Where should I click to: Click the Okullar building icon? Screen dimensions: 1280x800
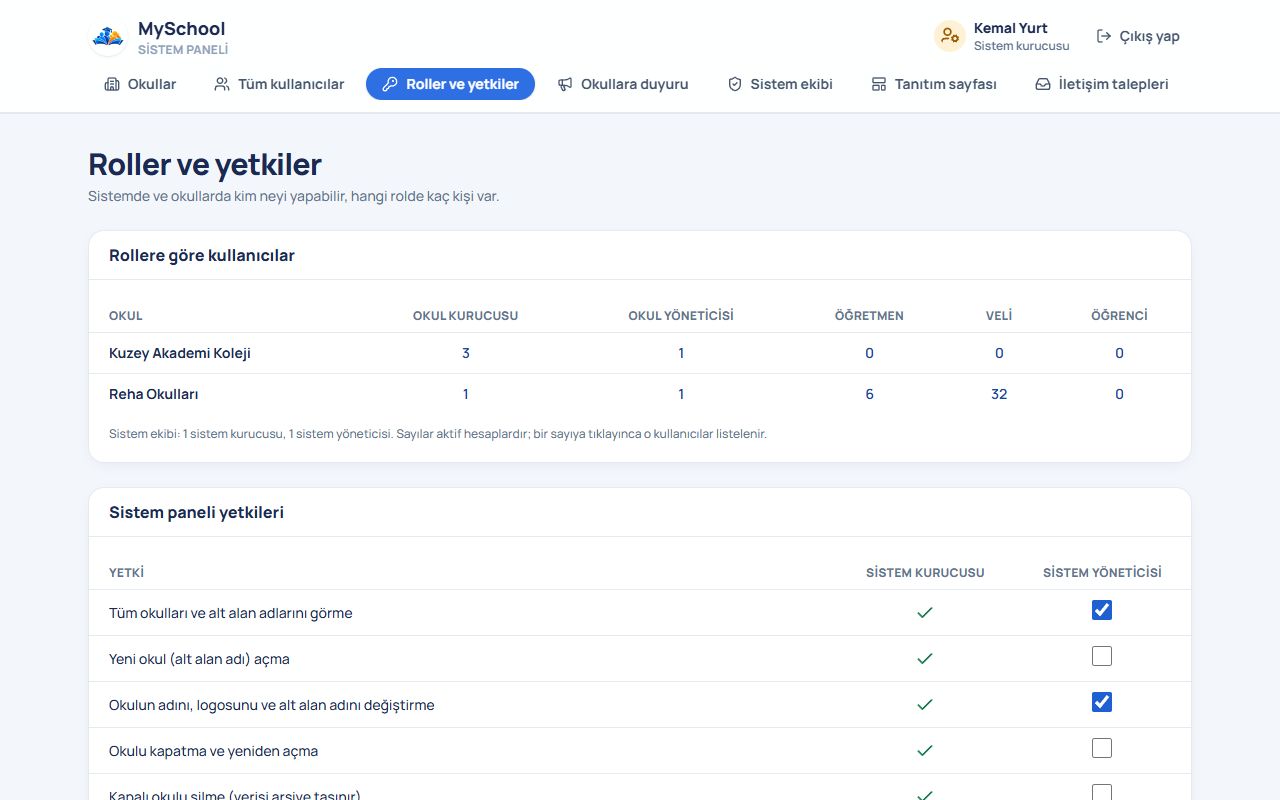tap(112, 84)
